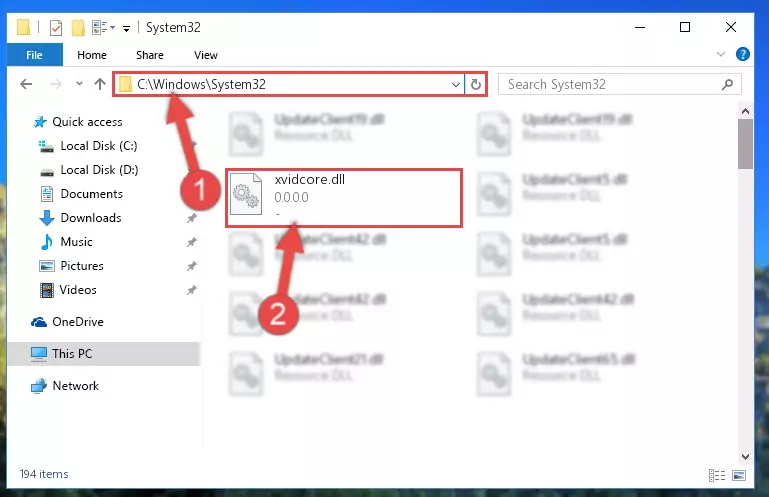Open the Recent locations dropdown arrow
769x497 pixels.
tap(79, 84)
